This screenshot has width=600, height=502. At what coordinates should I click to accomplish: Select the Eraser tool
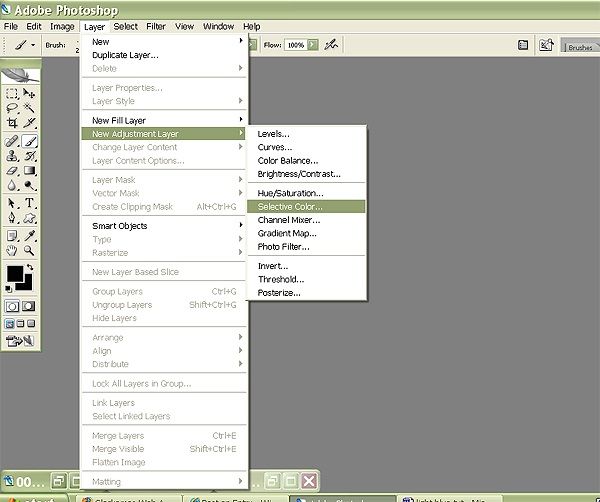(x=12, y=171)
